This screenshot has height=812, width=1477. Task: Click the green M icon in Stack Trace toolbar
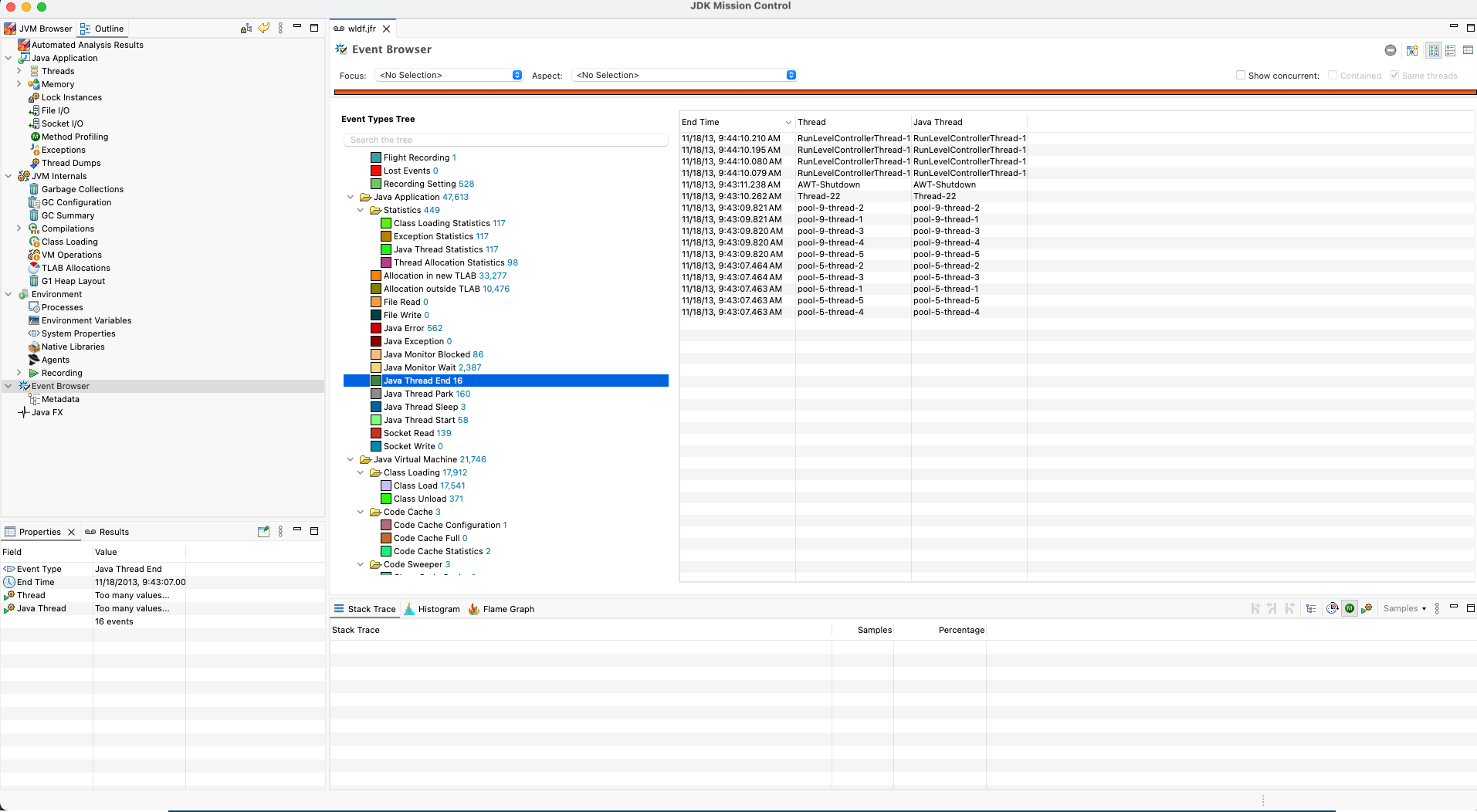pos(1349,609)
